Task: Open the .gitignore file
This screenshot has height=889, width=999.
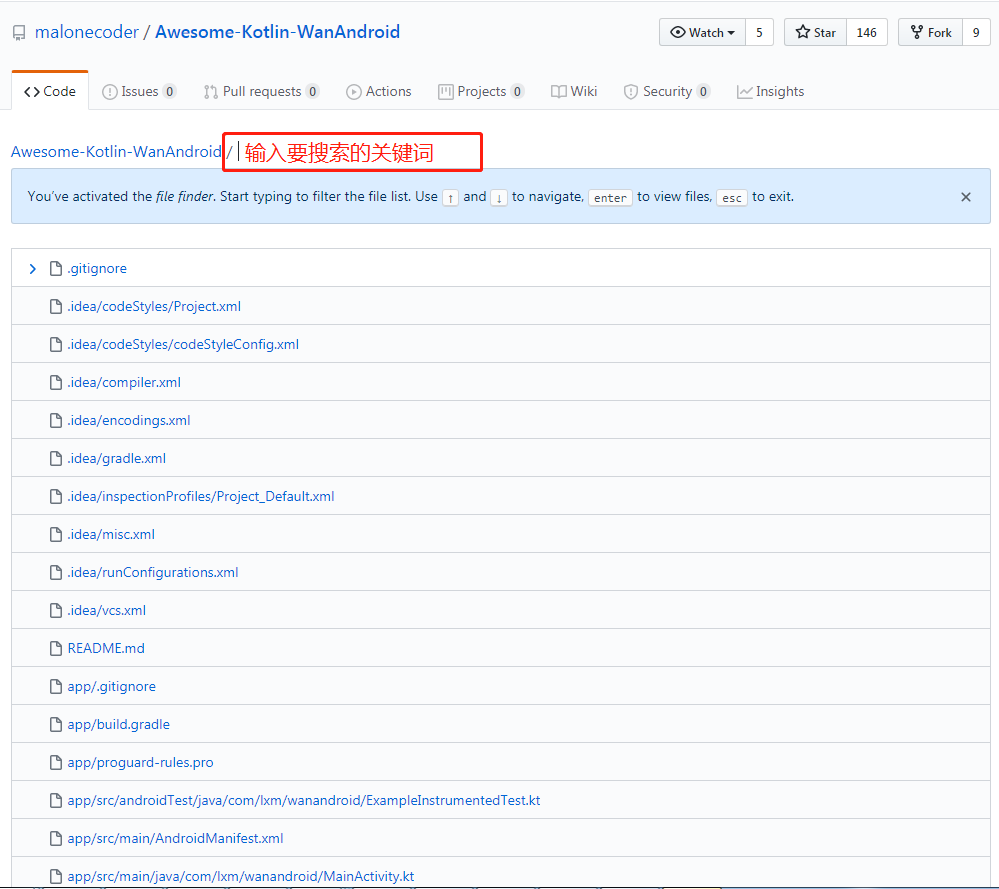Action: pos(97,268)
